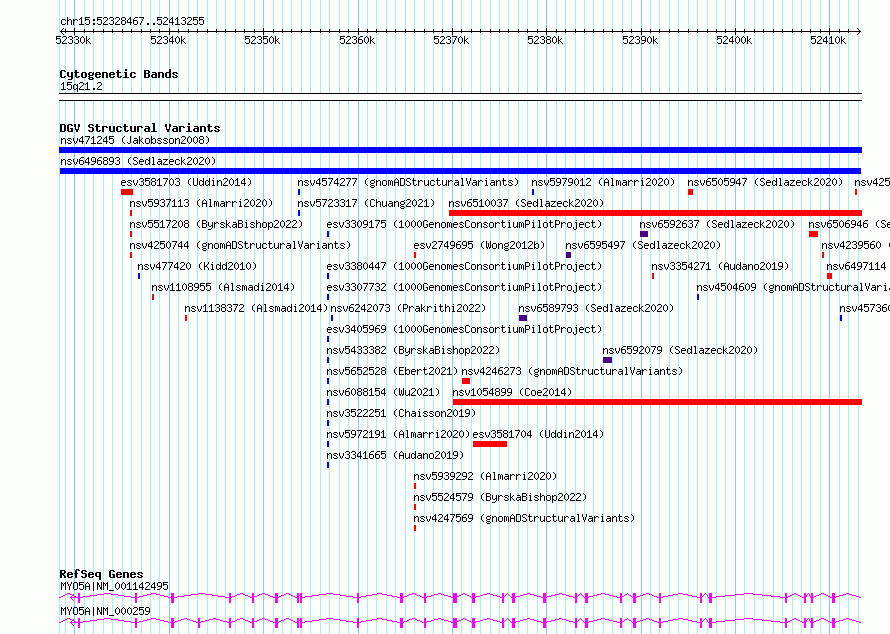
Task: Open nsv4574277 gnomADStructuralVariants entry
Action: click(x=408, y=182)
